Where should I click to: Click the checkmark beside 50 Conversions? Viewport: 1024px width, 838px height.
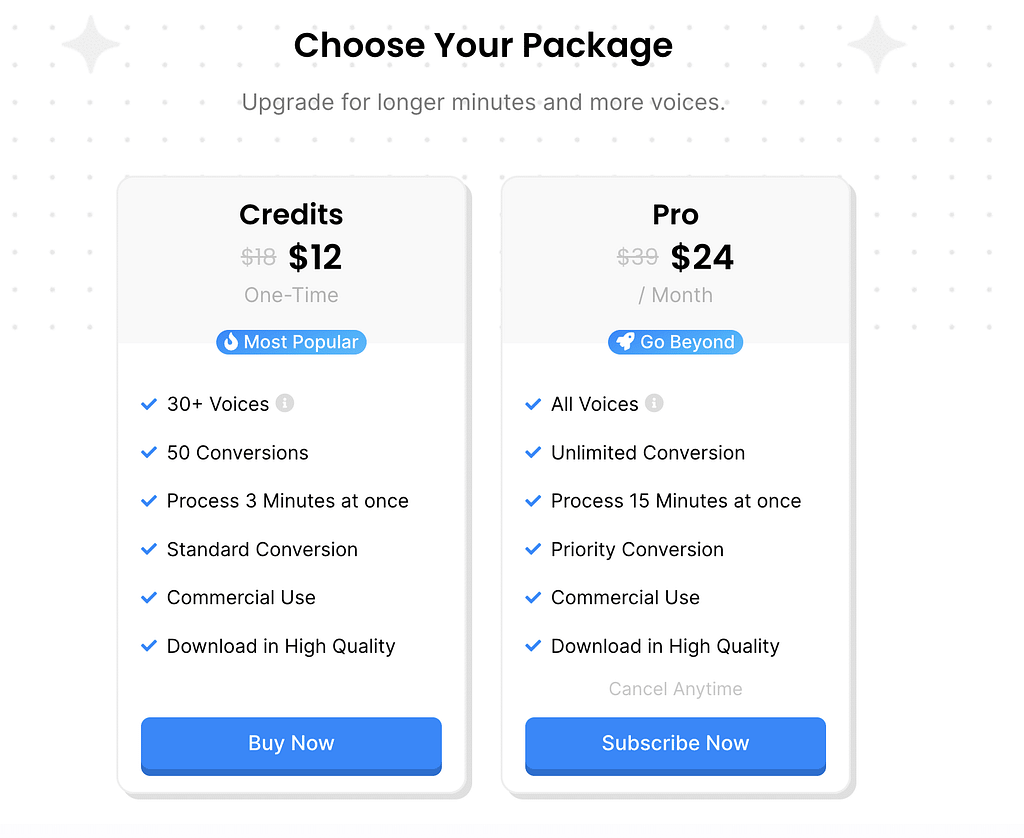pos(149,452)
